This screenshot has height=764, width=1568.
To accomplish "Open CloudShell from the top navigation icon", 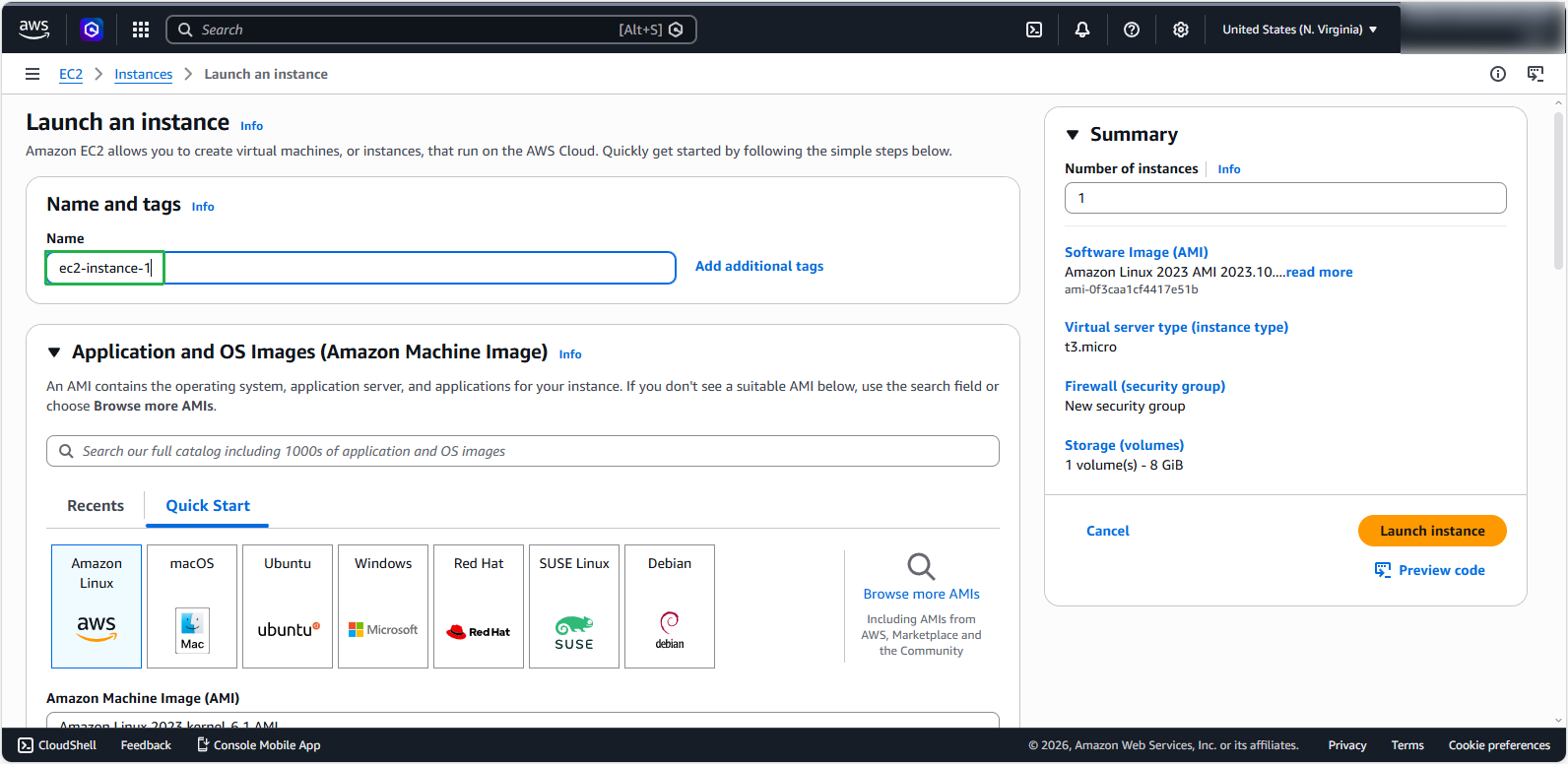I will [x=1034, y=30].
